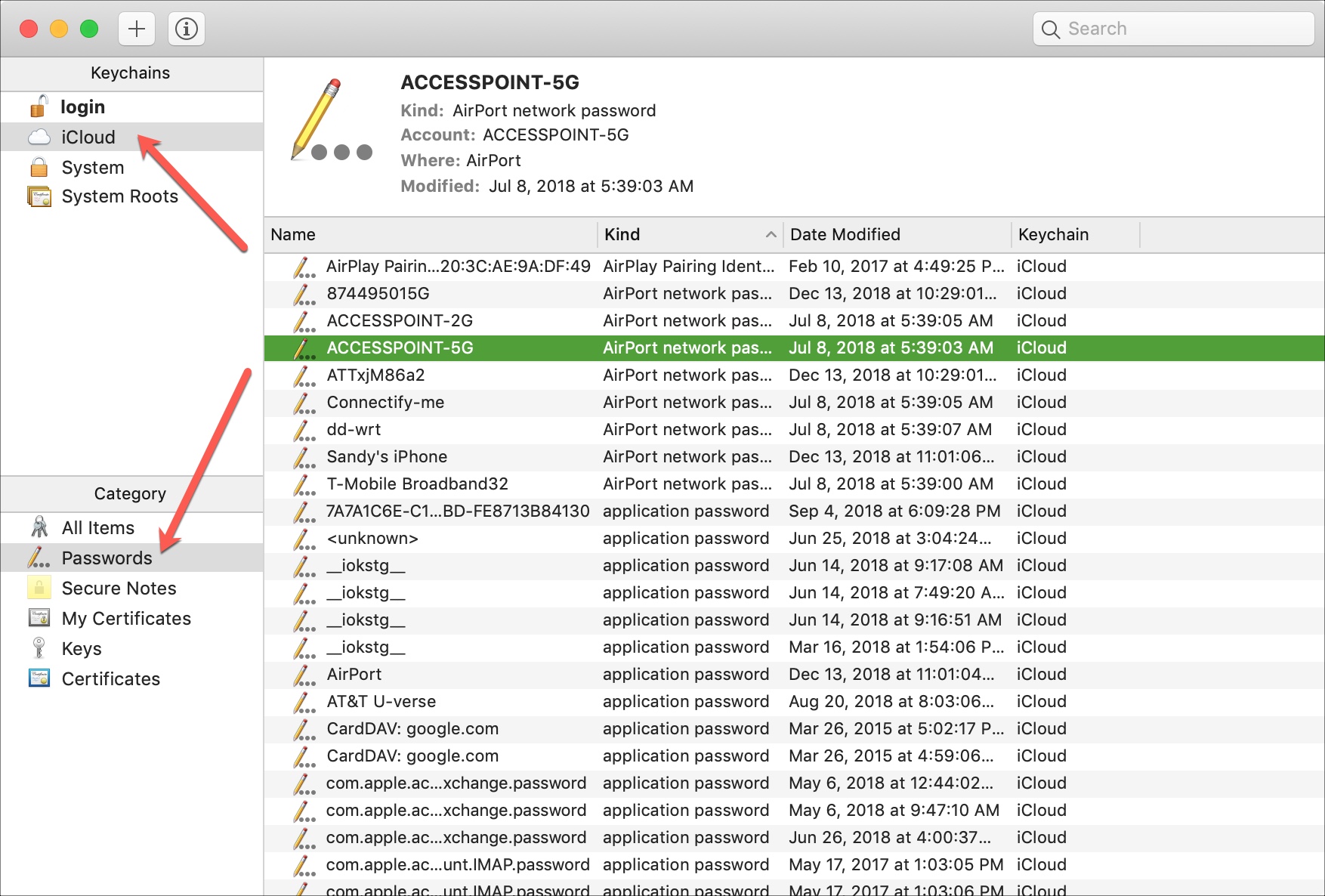Viewport: 1325px width, 896px height.
Task: Open the My Certificates category
Action: tap(126, 619)
